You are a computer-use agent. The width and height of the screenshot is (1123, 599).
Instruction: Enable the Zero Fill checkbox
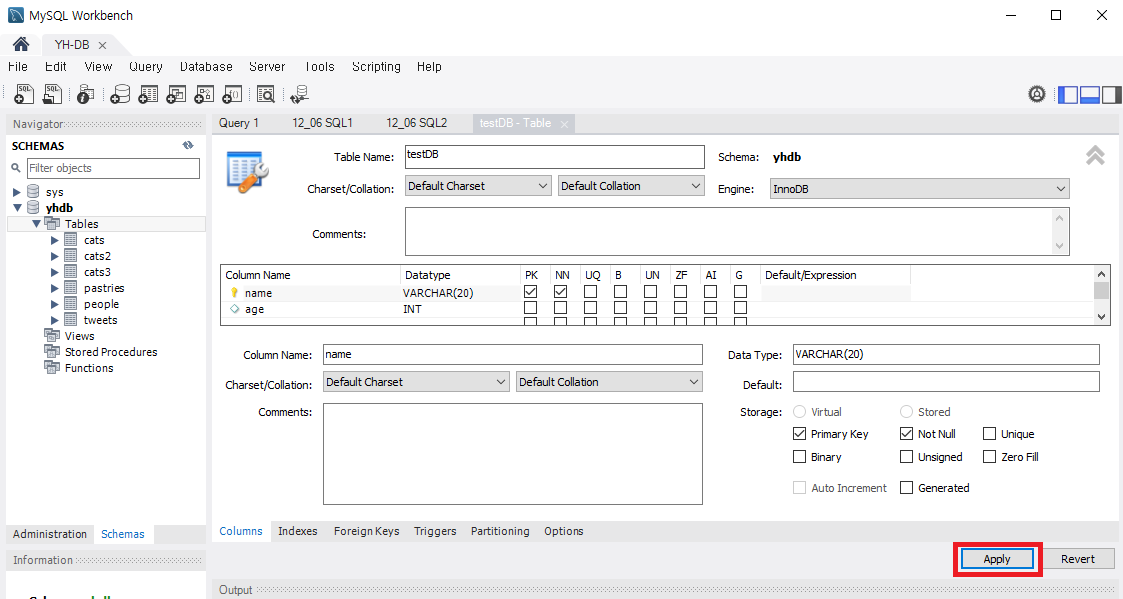click(x=990, y=456)
